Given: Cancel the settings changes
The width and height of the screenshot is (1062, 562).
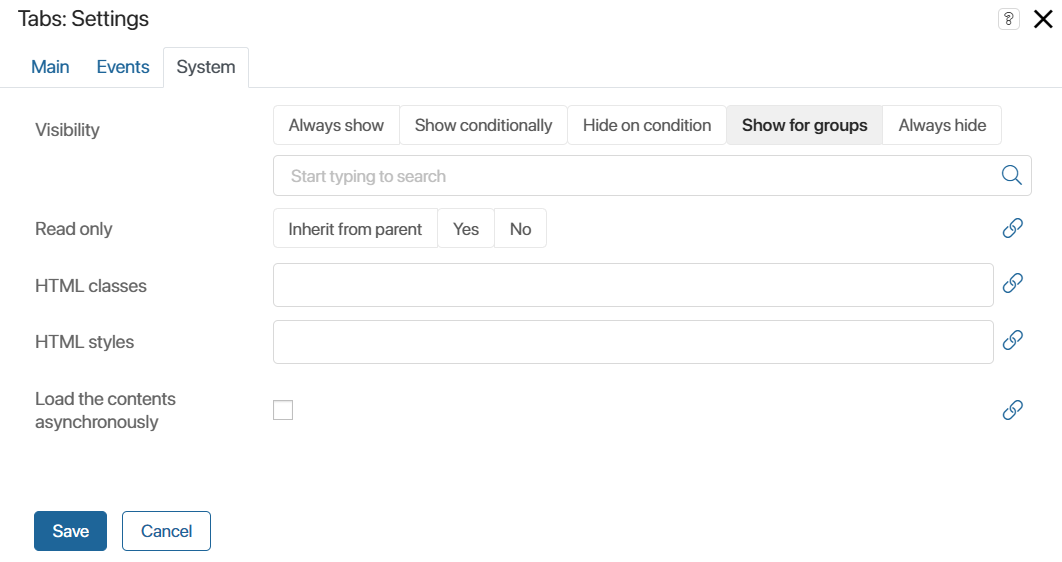Looking at the screenshot, I should tap(167, 531).
